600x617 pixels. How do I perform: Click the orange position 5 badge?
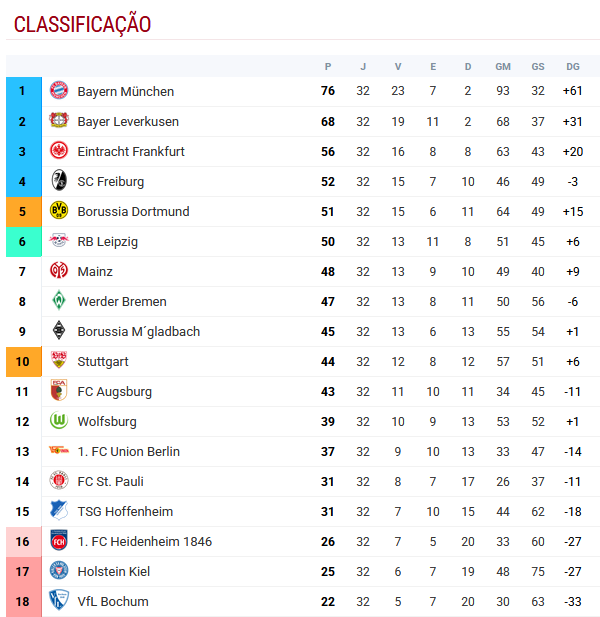click(24, 212)
